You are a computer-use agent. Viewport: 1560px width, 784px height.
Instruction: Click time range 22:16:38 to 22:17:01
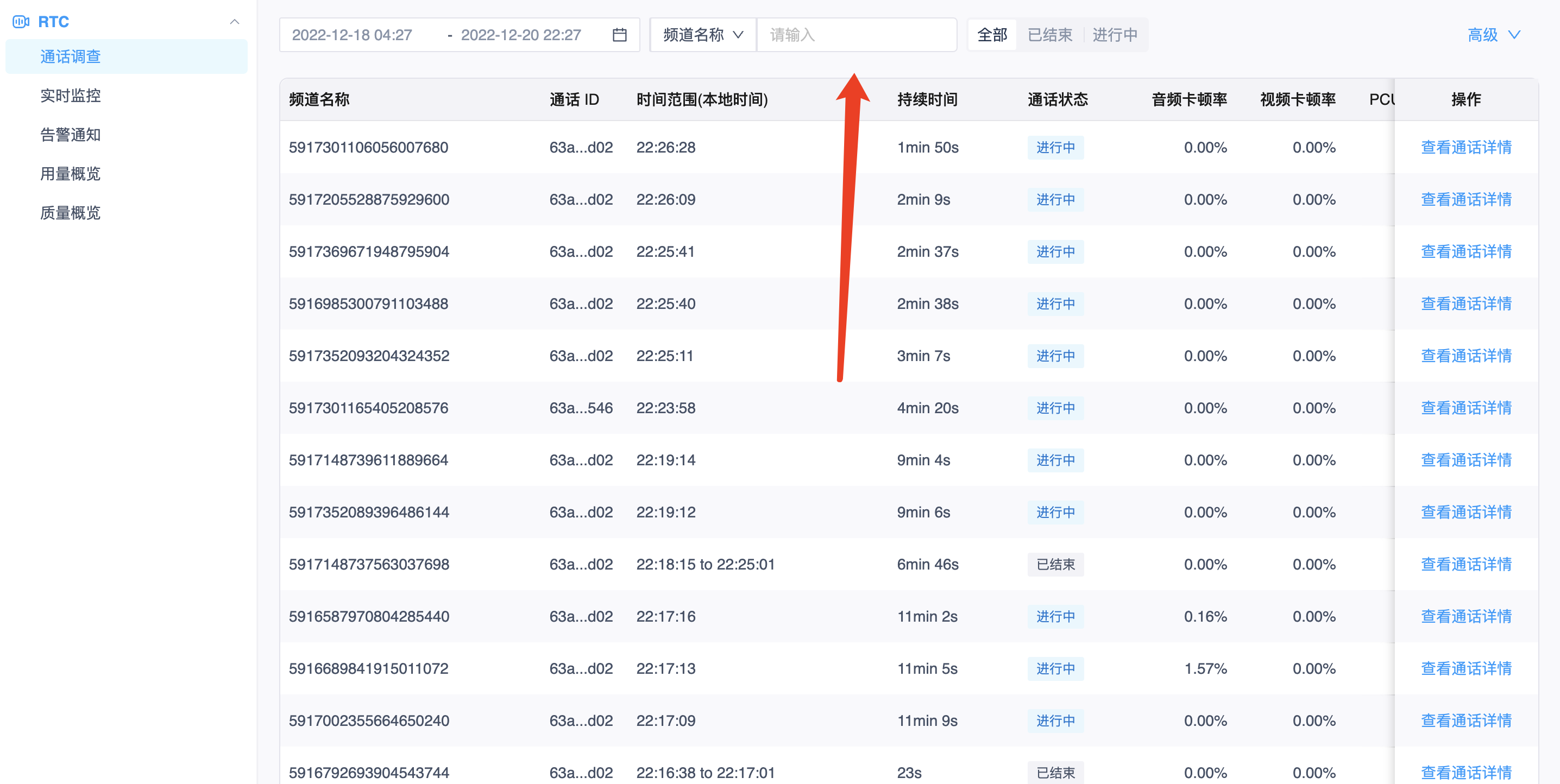pos(706,773)
